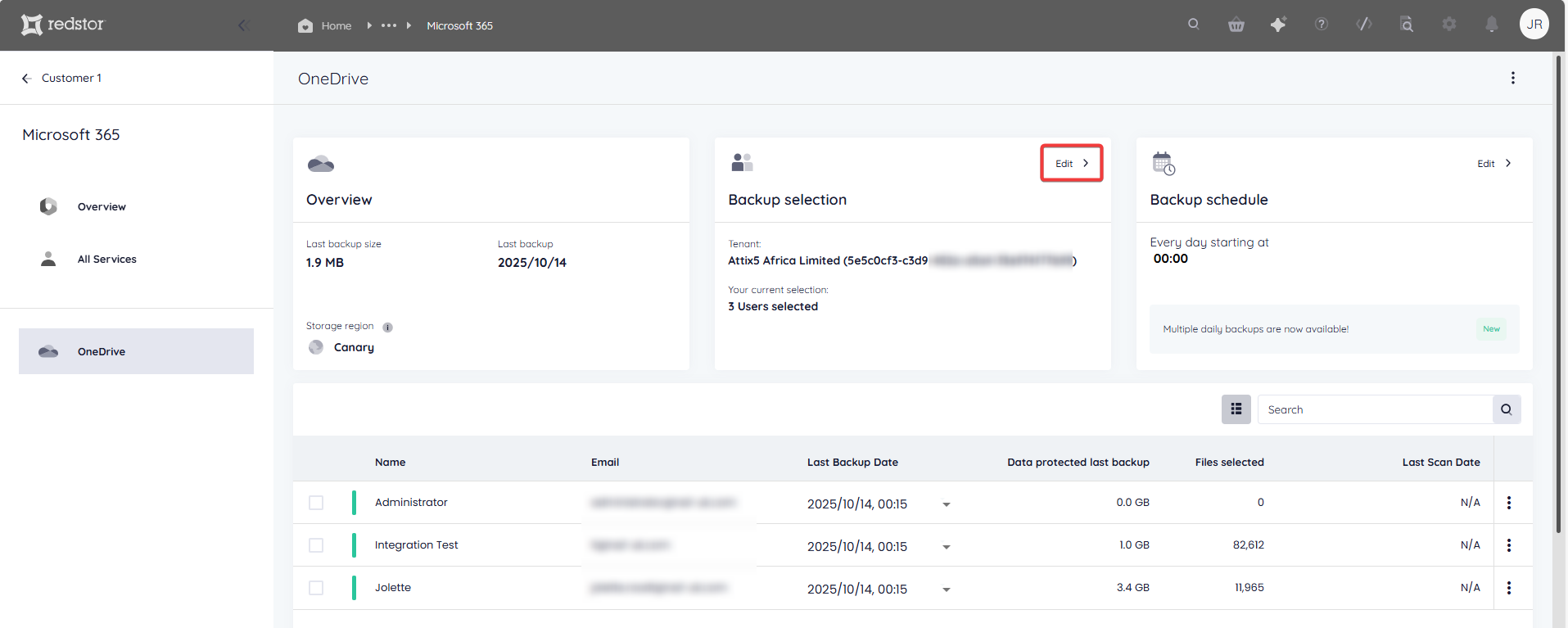Click the Overview card cloud icon
Image resolution: width=1568 pixels, height=628 pixels.
[x=321, y=164]
